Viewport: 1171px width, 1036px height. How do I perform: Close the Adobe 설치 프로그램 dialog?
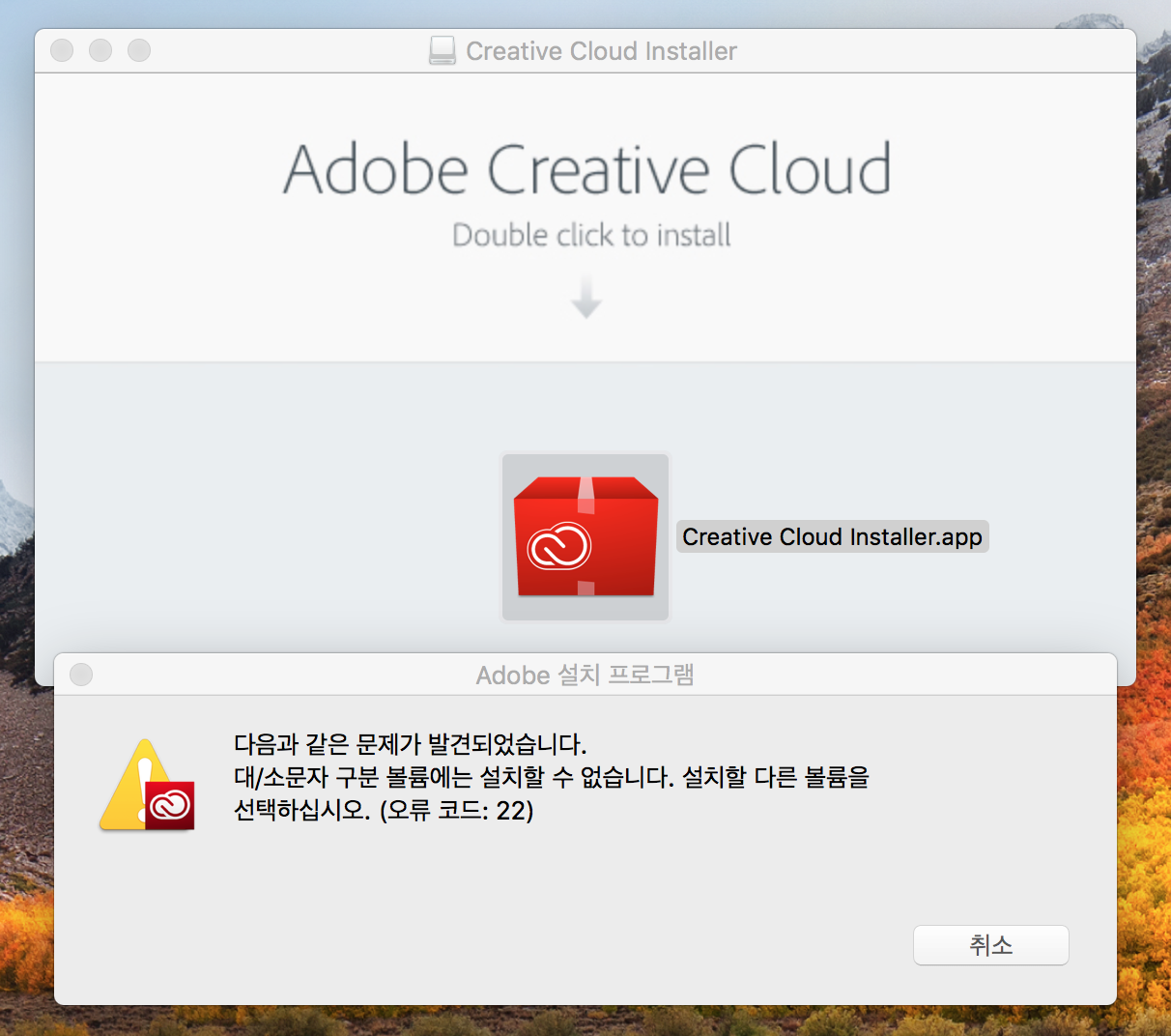pyautogui.click(x=81, y=675)
